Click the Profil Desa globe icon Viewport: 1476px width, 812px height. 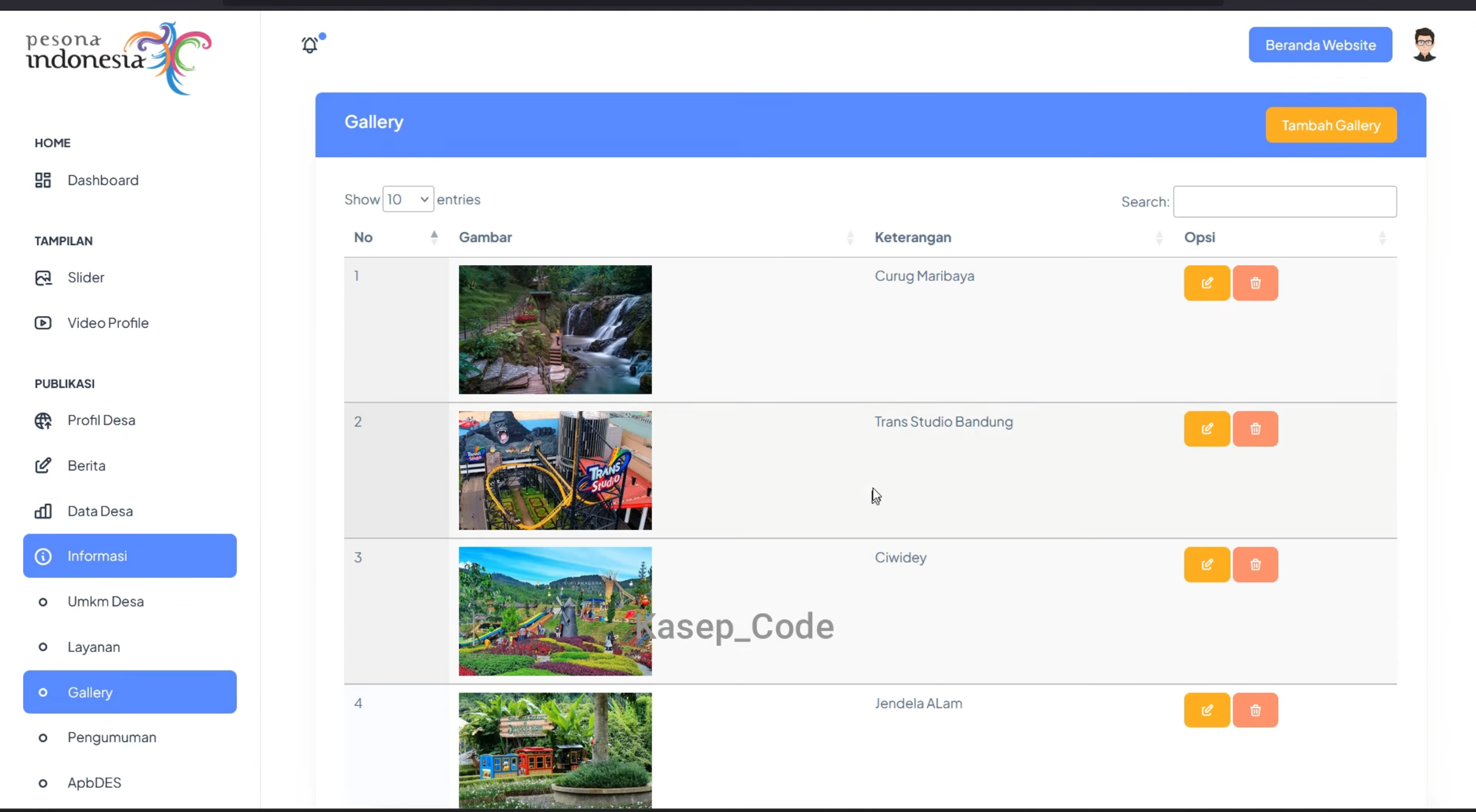tap(43, 421)
